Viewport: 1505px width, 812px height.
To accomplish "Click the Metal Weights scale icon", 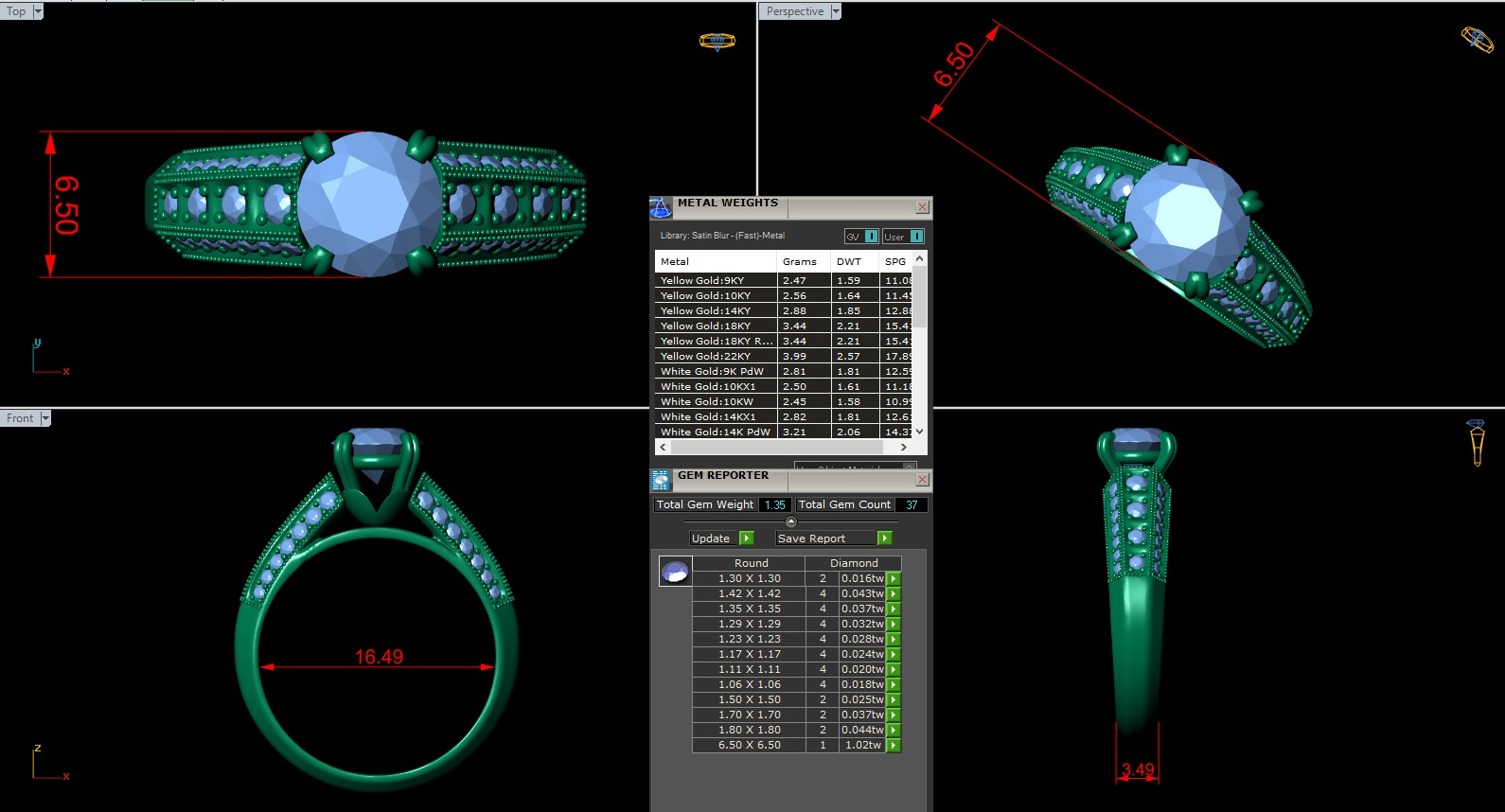I will pos(661,207).
